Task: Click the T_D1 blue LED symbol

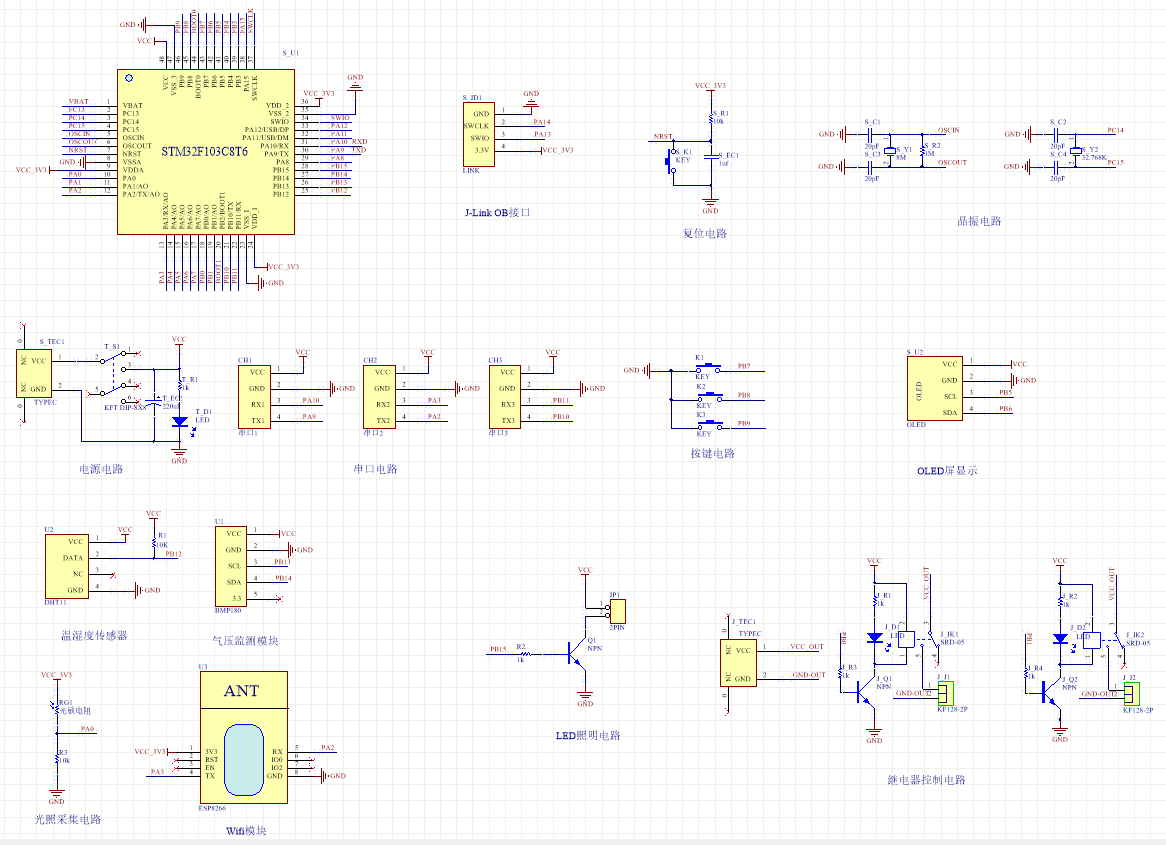Action: click(180, 422)
